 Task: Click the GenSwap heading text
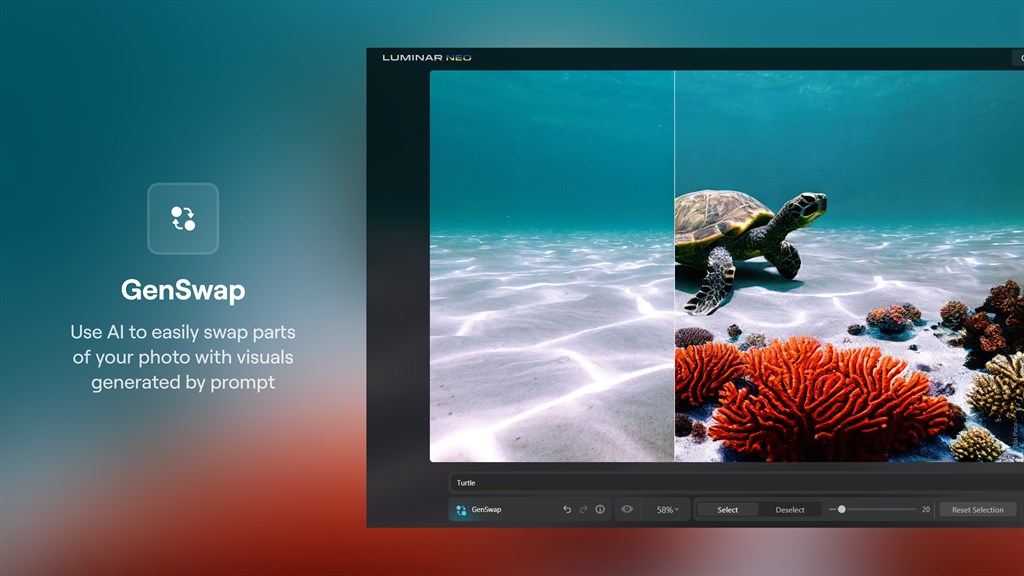coord(183,290)
